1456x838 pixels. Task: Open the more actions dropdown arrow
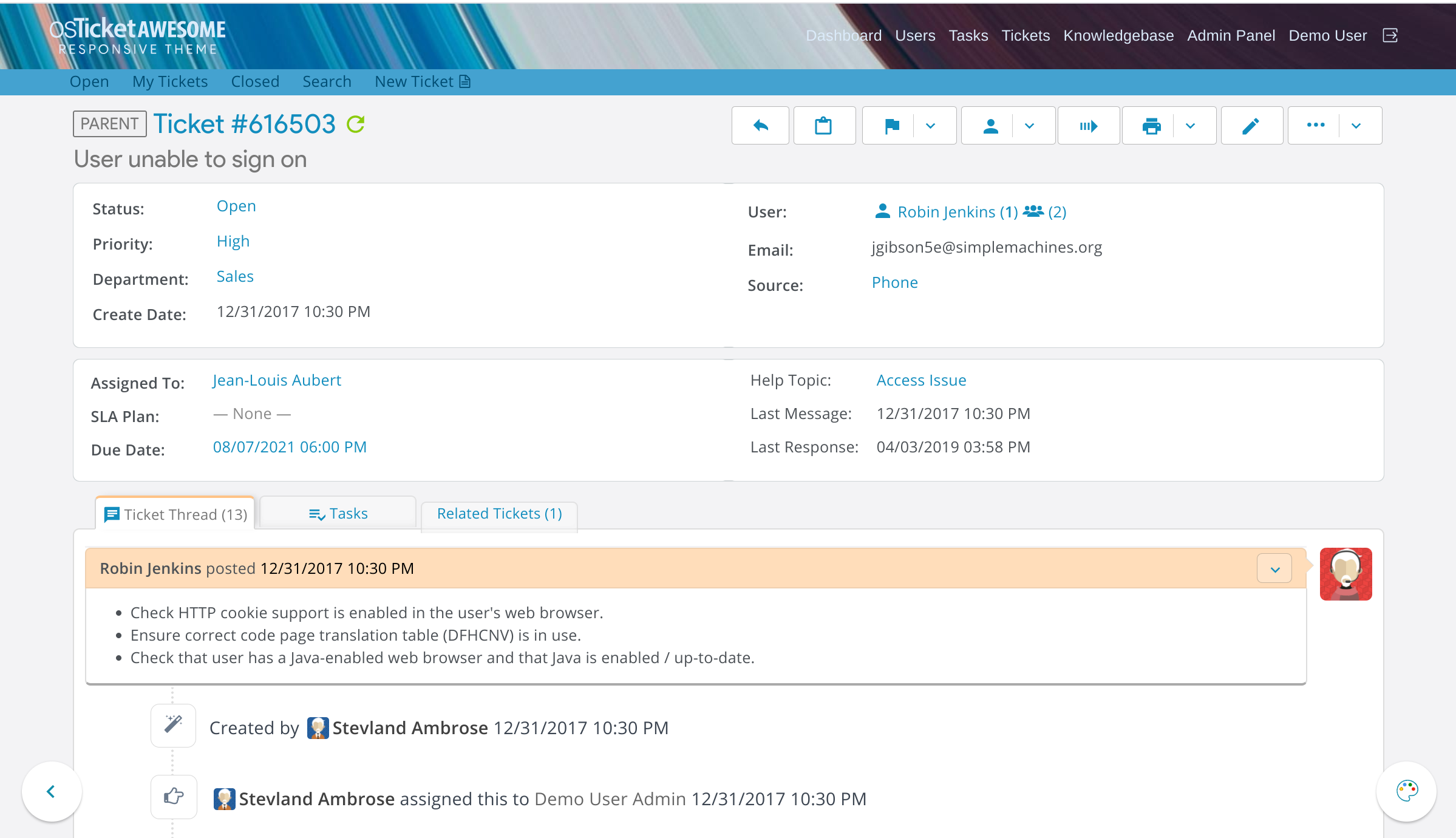(x=1356, y=126)
